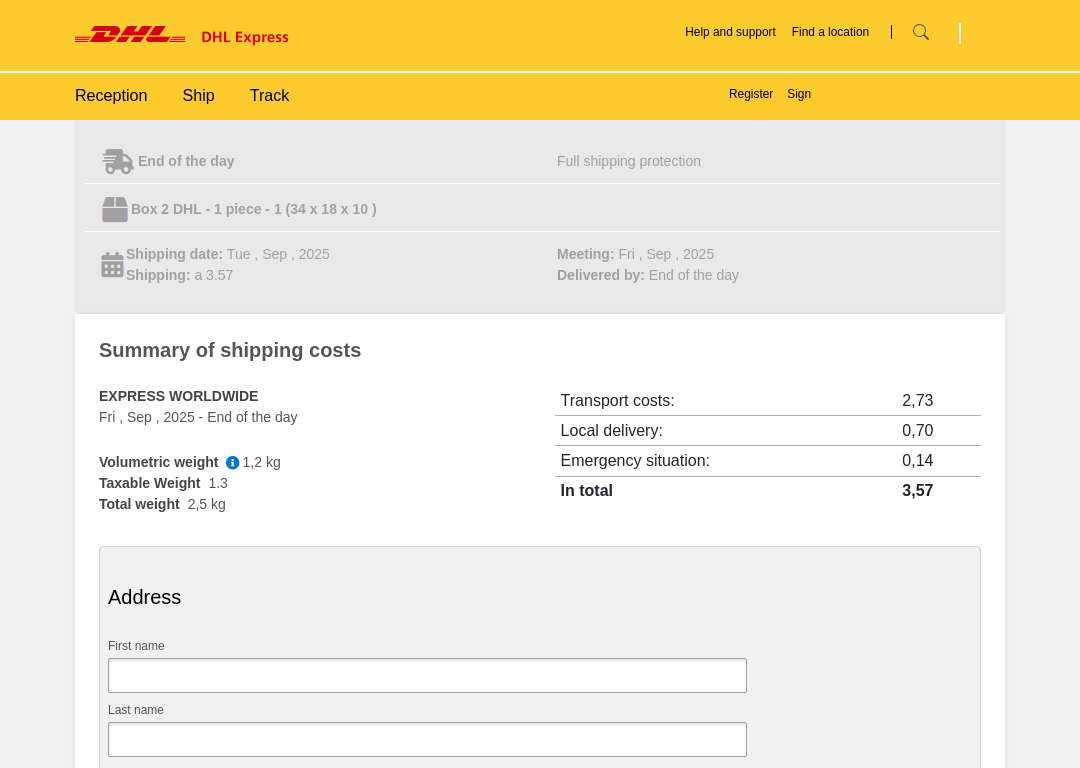
Task: Click the Fri, Sep, 2025 - End of the day line
Action: [198, 417]
